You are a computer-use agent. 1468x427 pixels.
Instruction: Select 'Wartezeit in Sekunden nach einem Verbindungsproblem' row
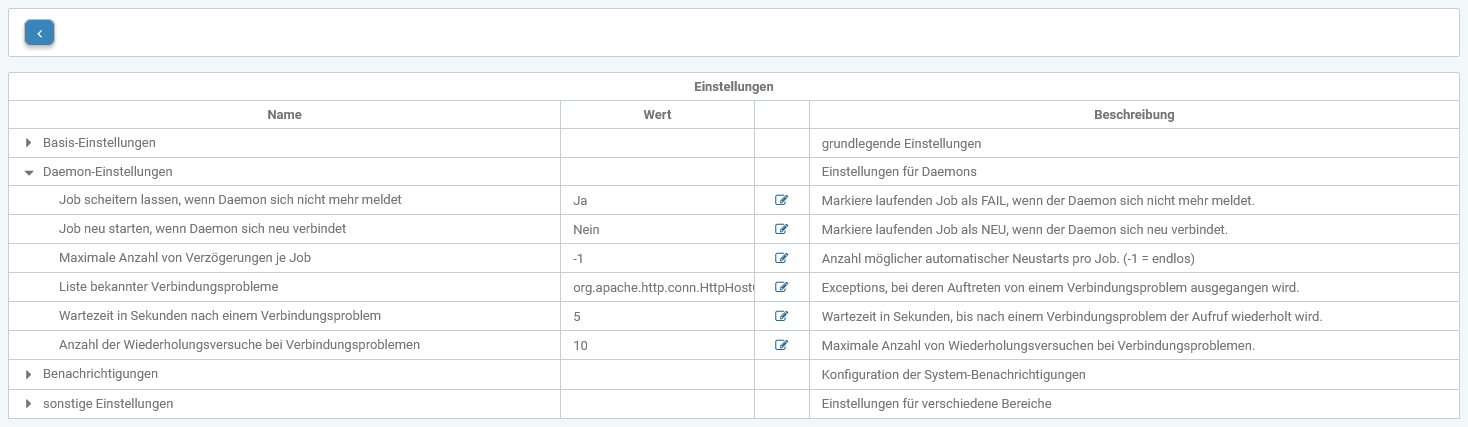[220, 316]
